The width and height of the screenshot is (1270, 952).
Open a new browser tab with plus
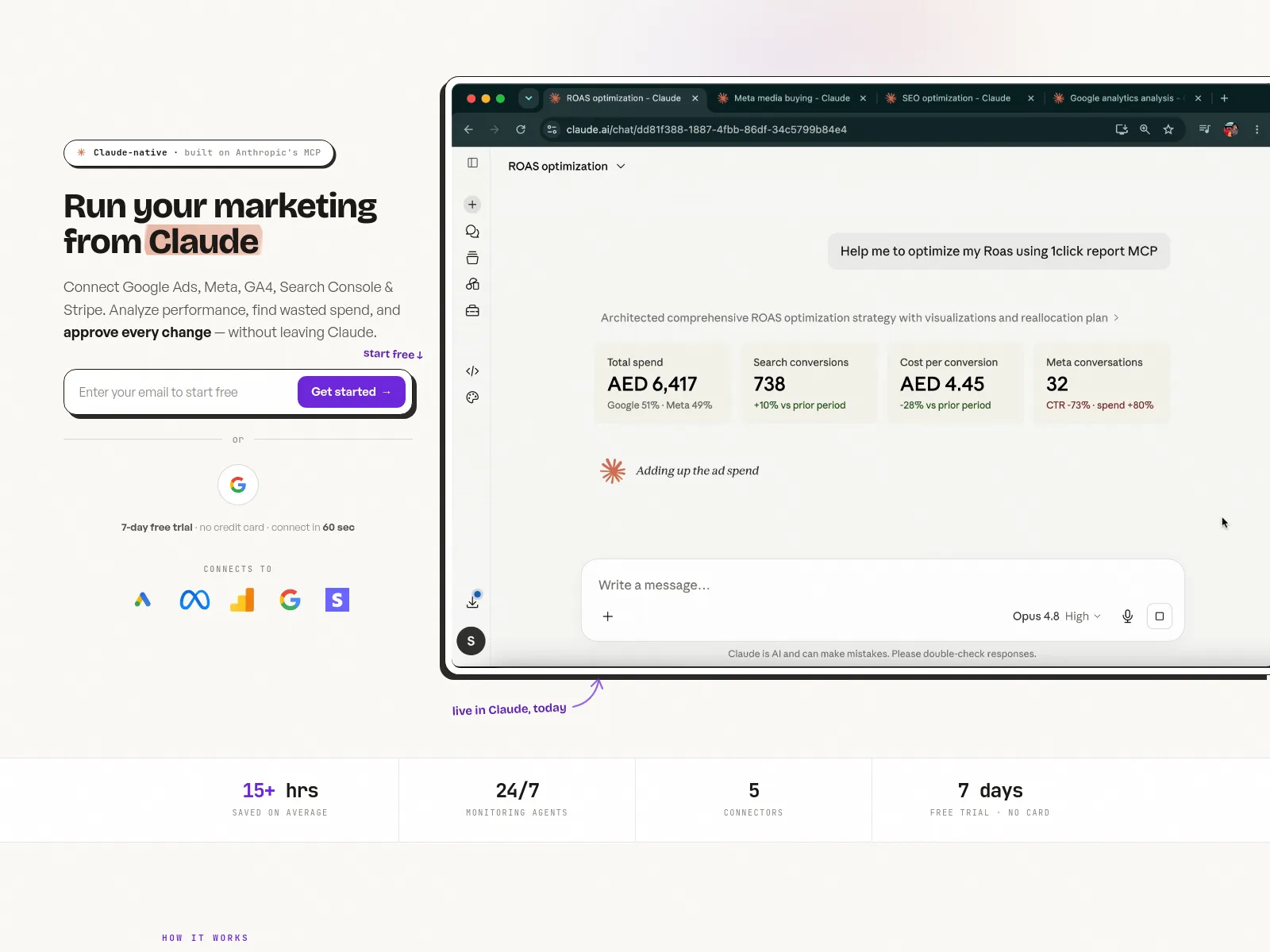click(1224, 98)
